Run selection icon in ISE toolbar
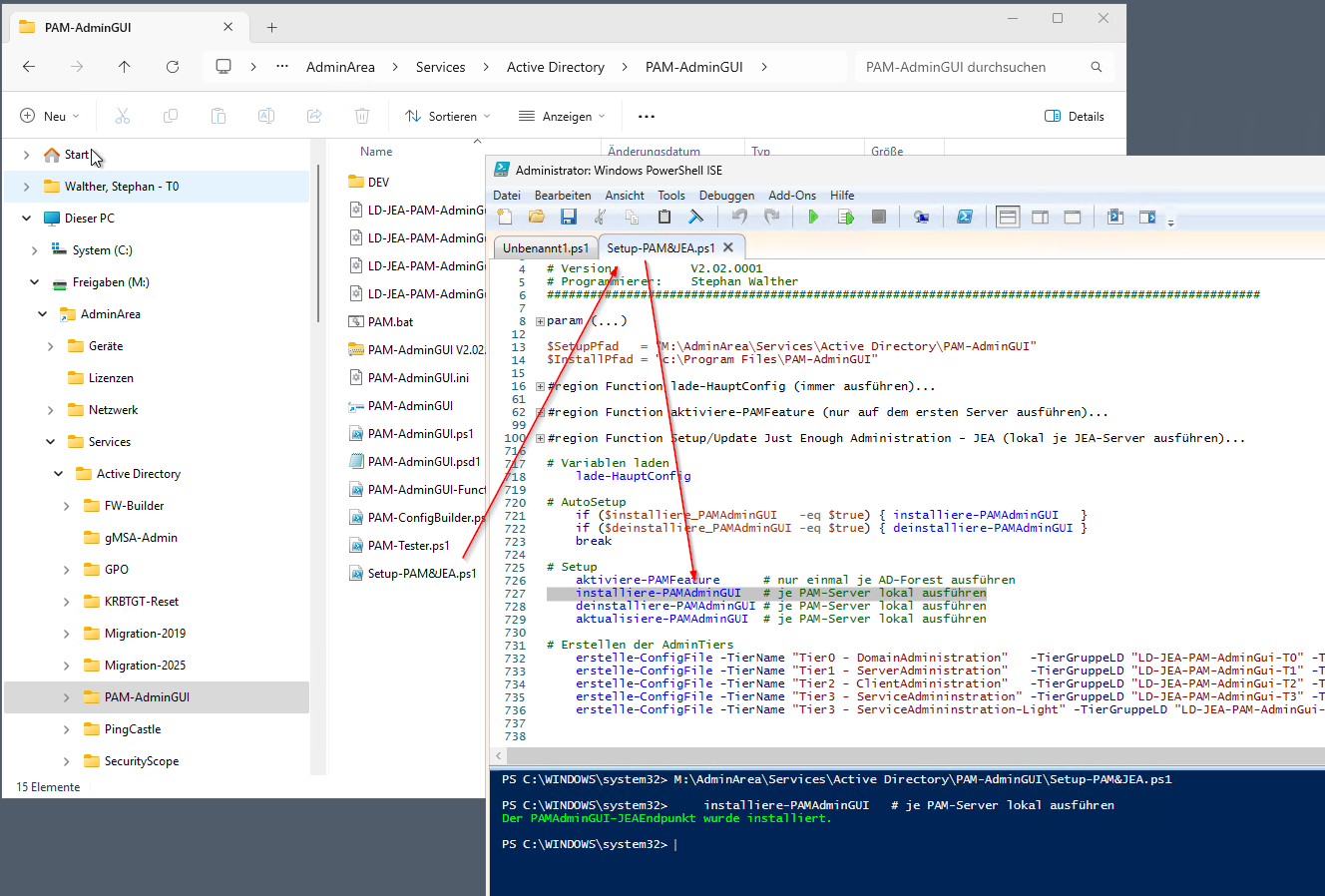Screen dimensions: 1325x896 pyautogui.click(x=846, y=217)
